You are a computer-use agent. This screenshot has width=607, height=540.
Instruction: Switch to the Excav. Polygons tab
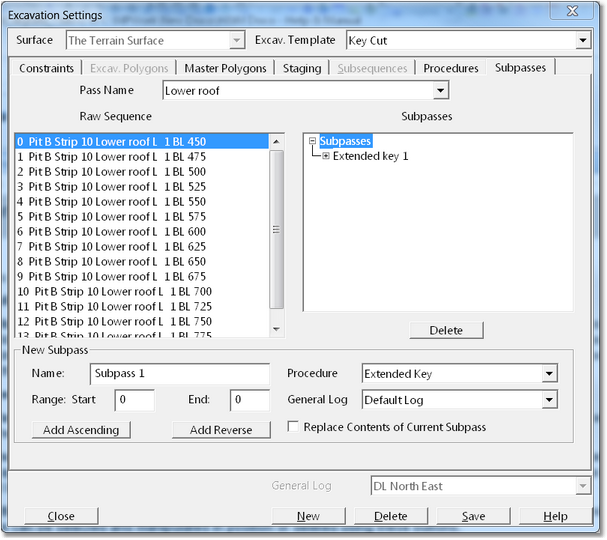tap(129, 68)
